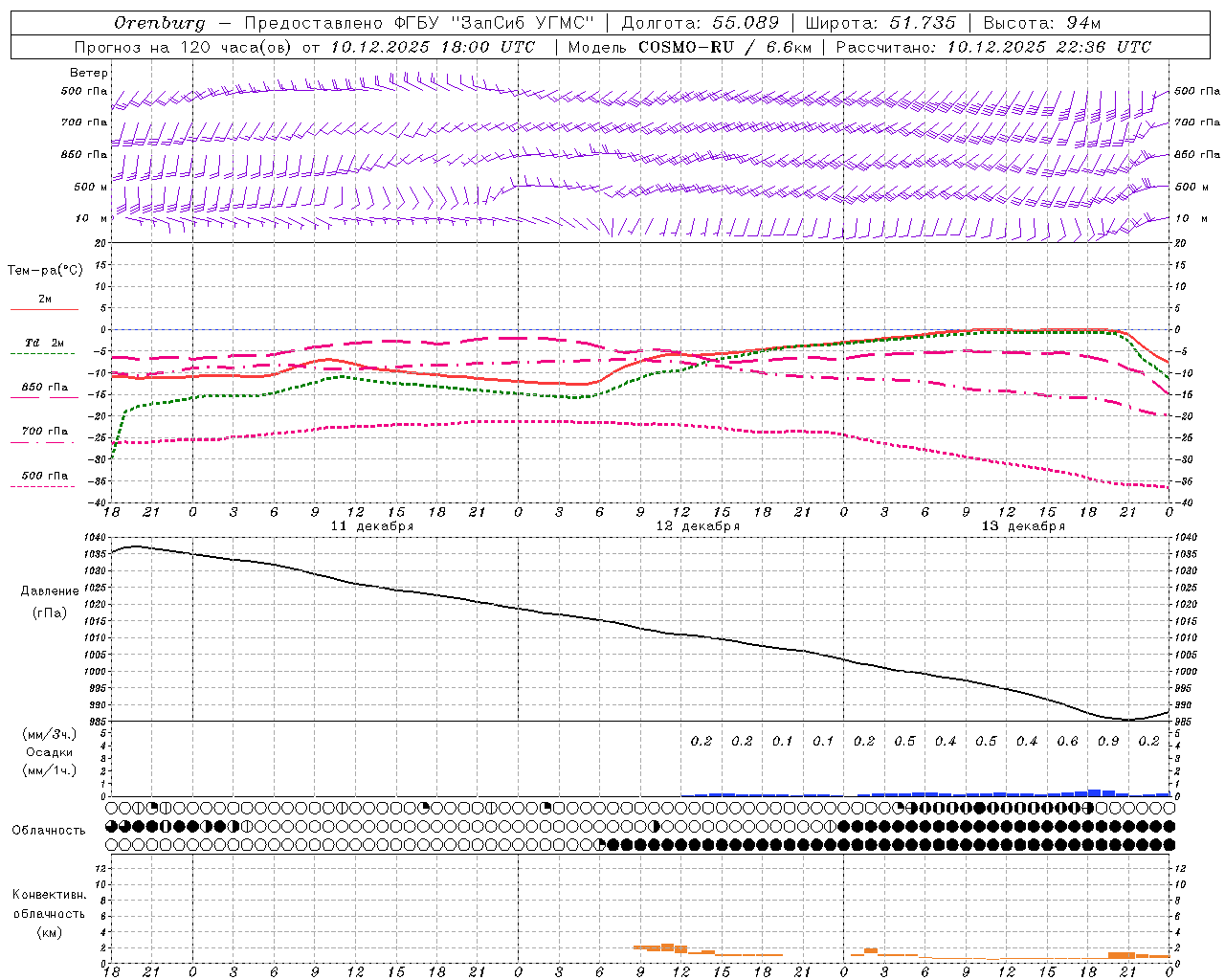Image resolution: width=1225 pixels, height=980 pixels.
Task: Click the "700 гПа" temperature legend label
Action: (x=45, y=432)
